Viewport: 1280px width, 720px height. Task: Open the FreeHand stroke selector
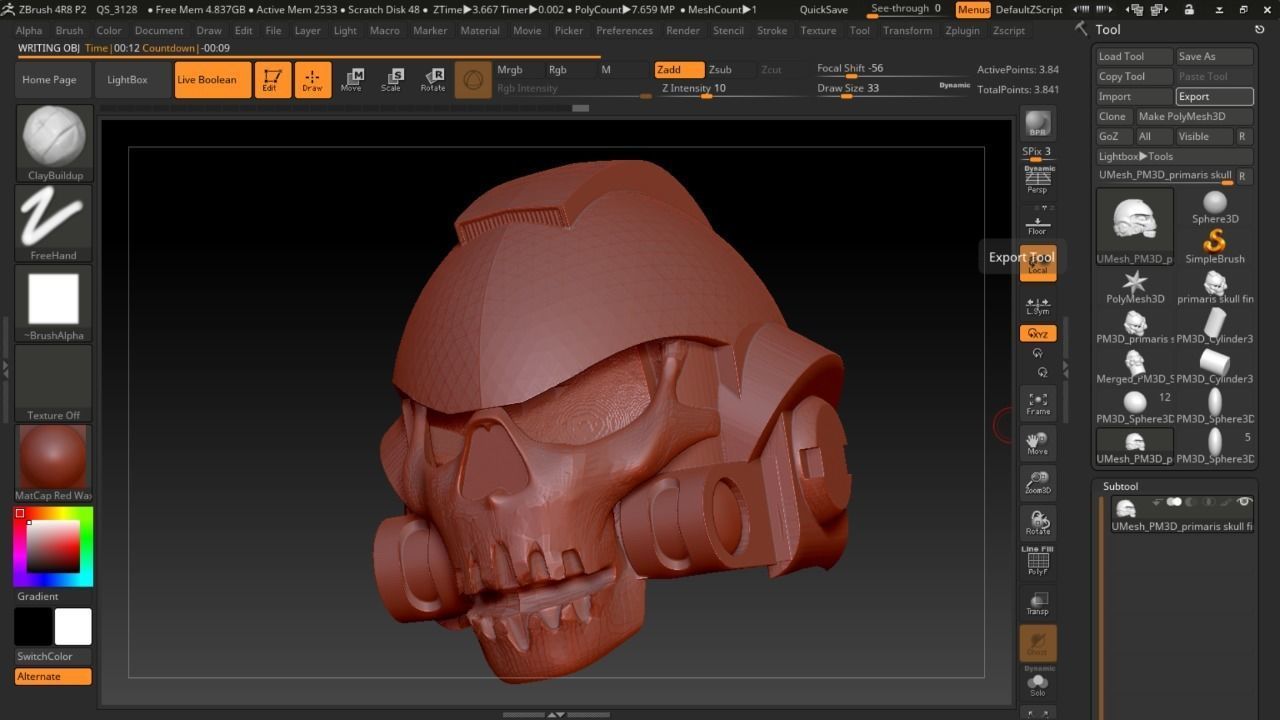(54, 223)
